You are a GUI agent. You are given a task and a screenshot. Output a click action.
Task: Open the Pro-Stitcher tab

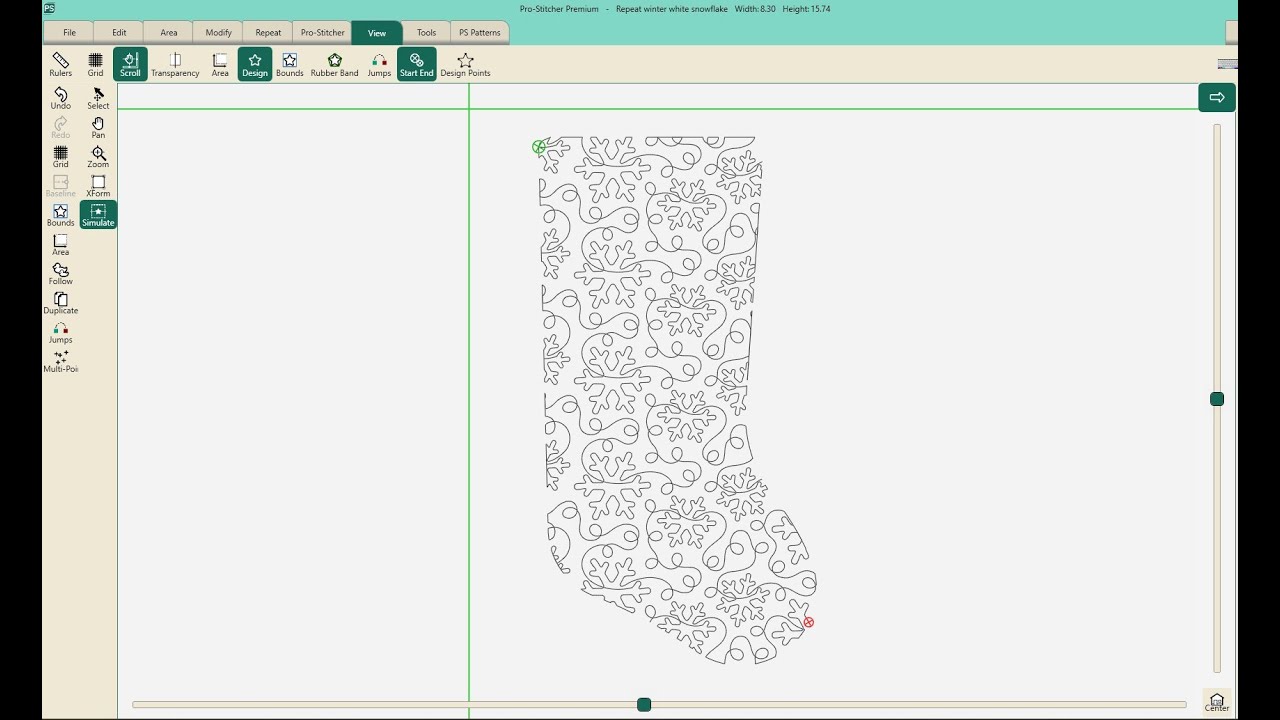point(323,33)
